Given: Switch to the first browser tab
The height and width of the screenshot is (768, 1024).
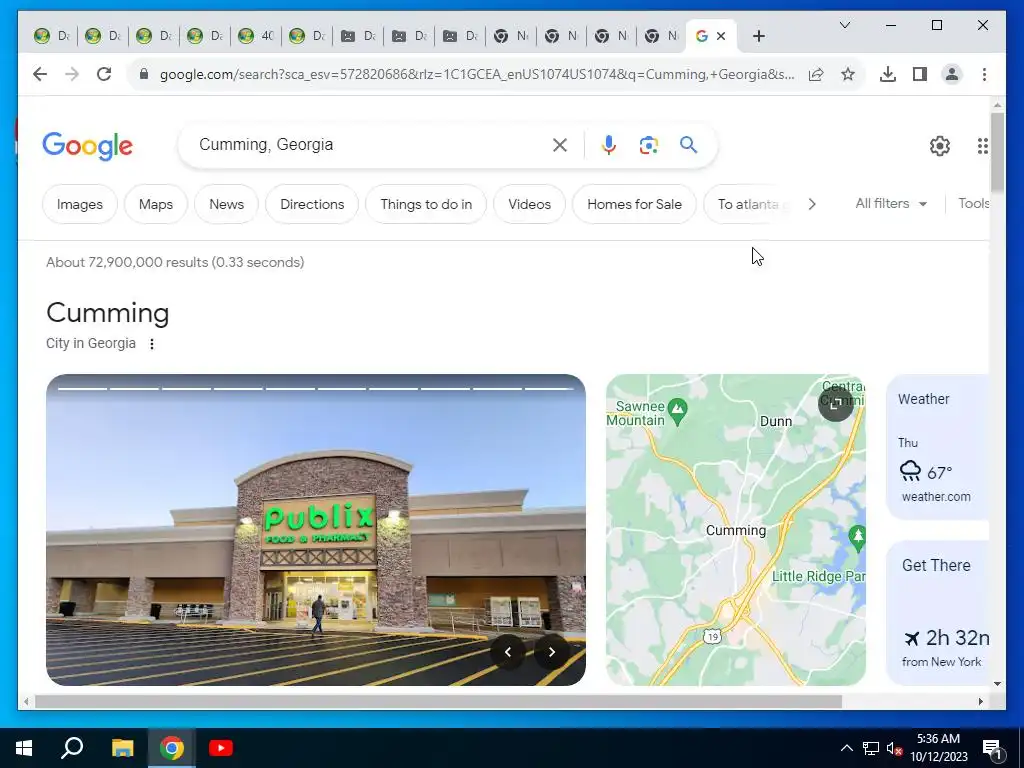Looking at the screenshot, I should (x=52, y=36).
